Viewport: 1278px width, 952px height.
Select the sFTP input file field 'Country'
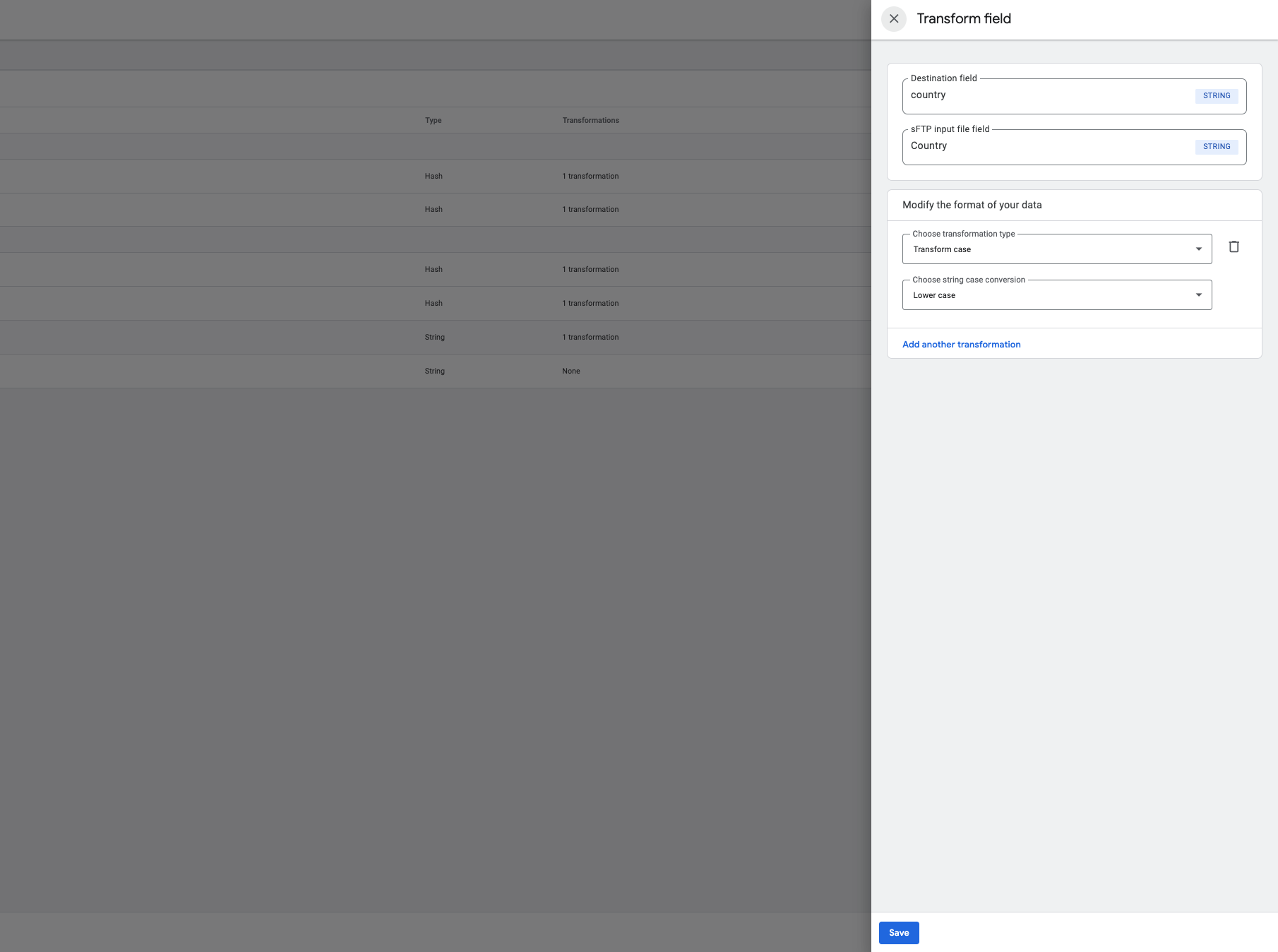(1045, 147)
